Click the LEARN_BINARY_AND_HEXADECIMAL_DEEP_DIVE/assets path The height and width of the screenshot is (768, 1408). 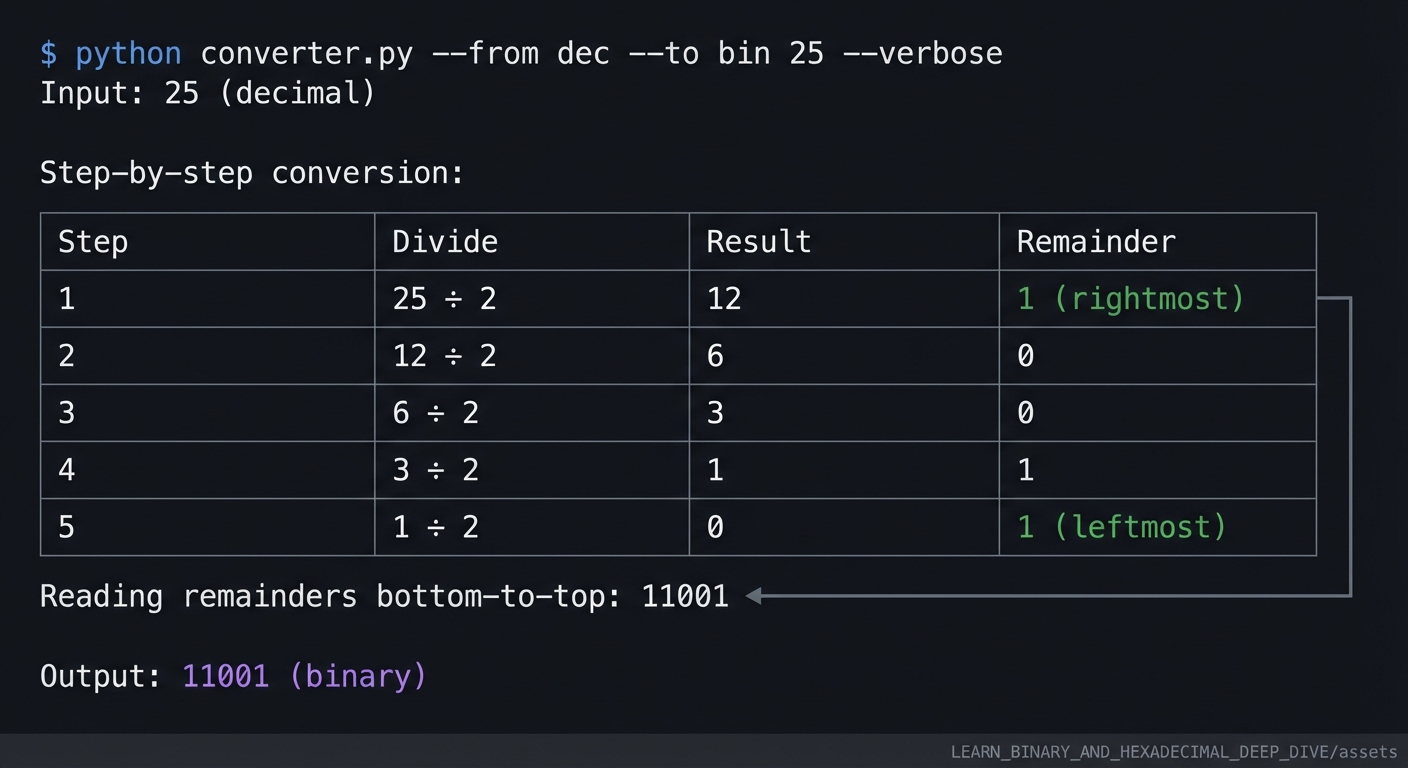(x=1173, y=752)
